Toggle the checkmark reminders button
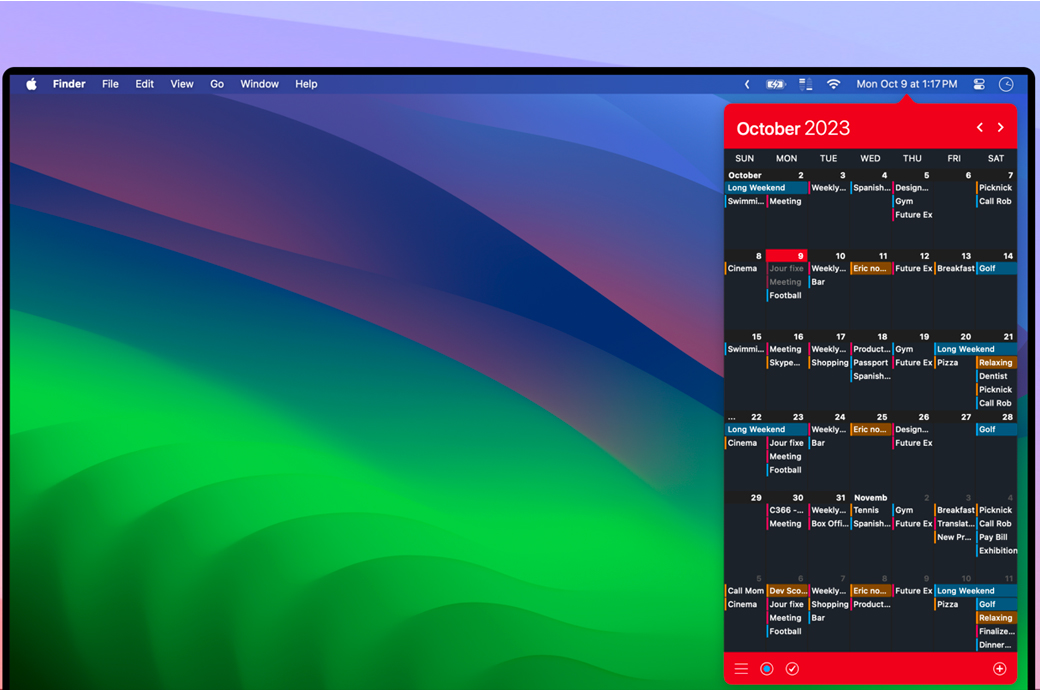1040x690 pixels. pyautogui.click(x=792, y=669)
